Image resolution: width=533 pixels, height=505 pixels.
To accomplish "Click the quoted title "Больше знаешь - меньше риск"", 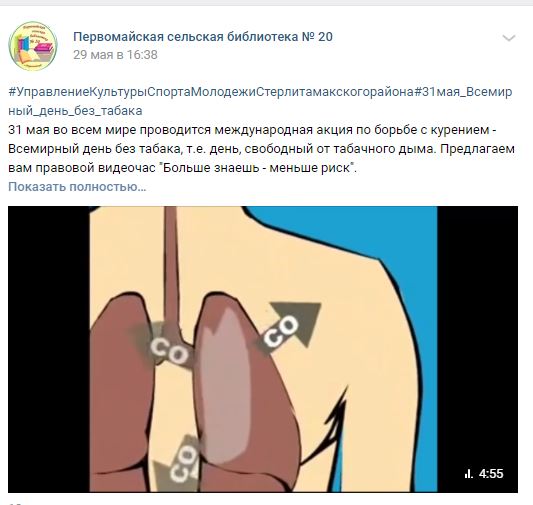I will [x=257, y=168].
